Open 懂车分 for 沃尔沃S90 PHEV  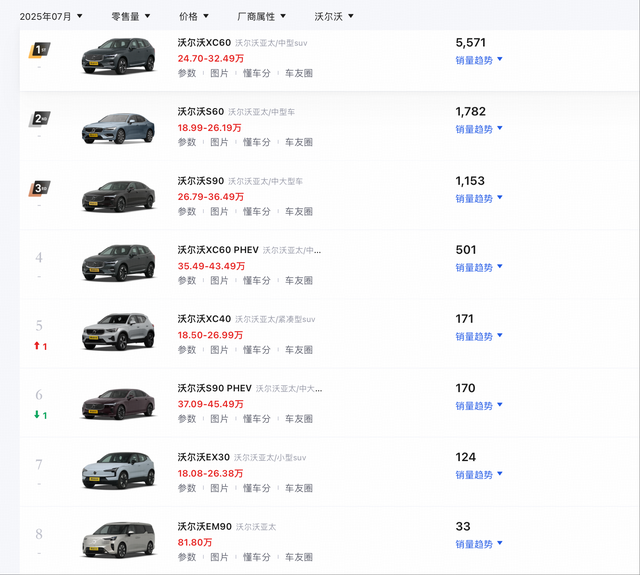pyautogui.click(x=256, y=419)
